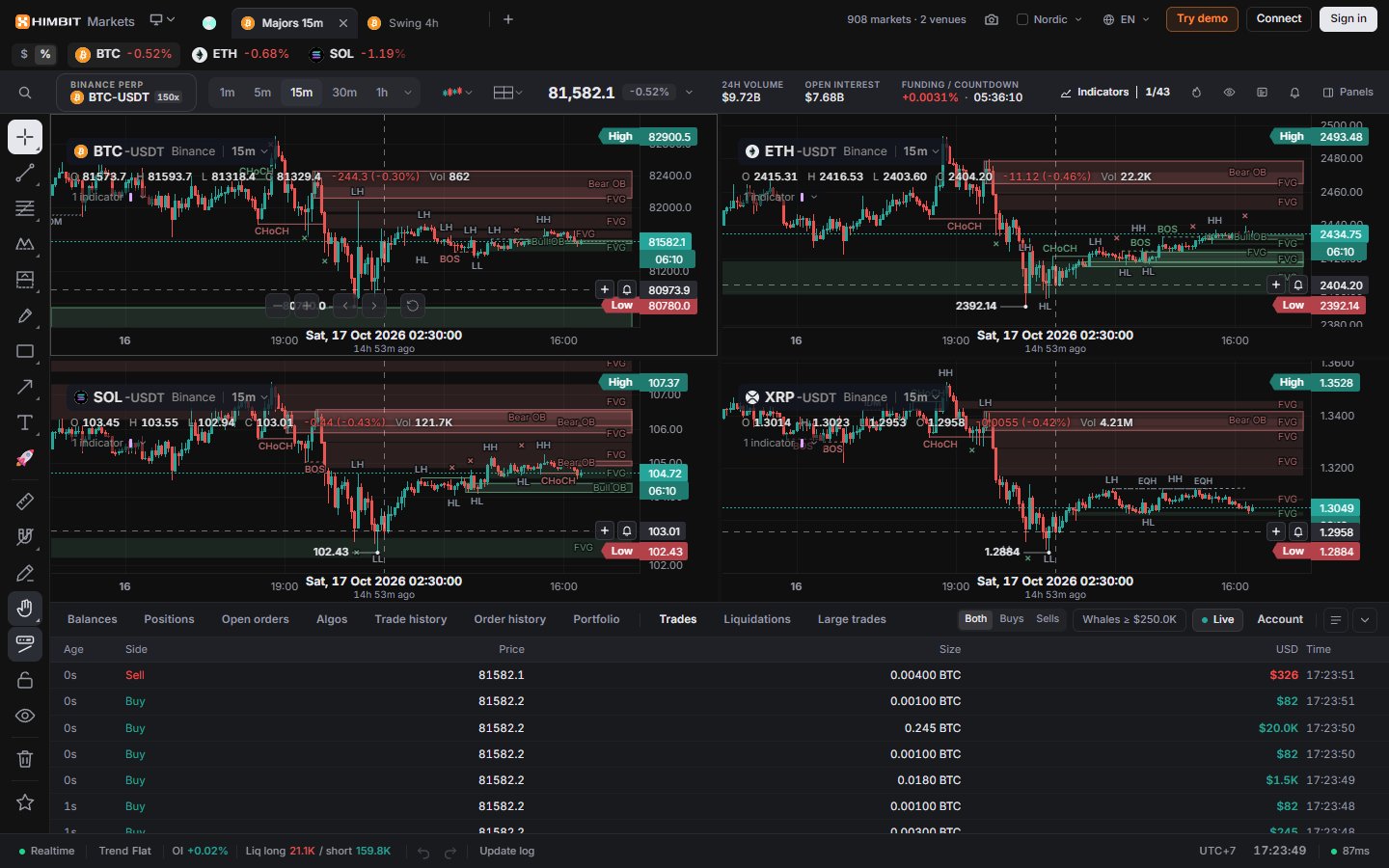The image size is (1389, 868).
Task: Toggle the Nordic theme checkbox
Action: click(x=1022, y=19)
